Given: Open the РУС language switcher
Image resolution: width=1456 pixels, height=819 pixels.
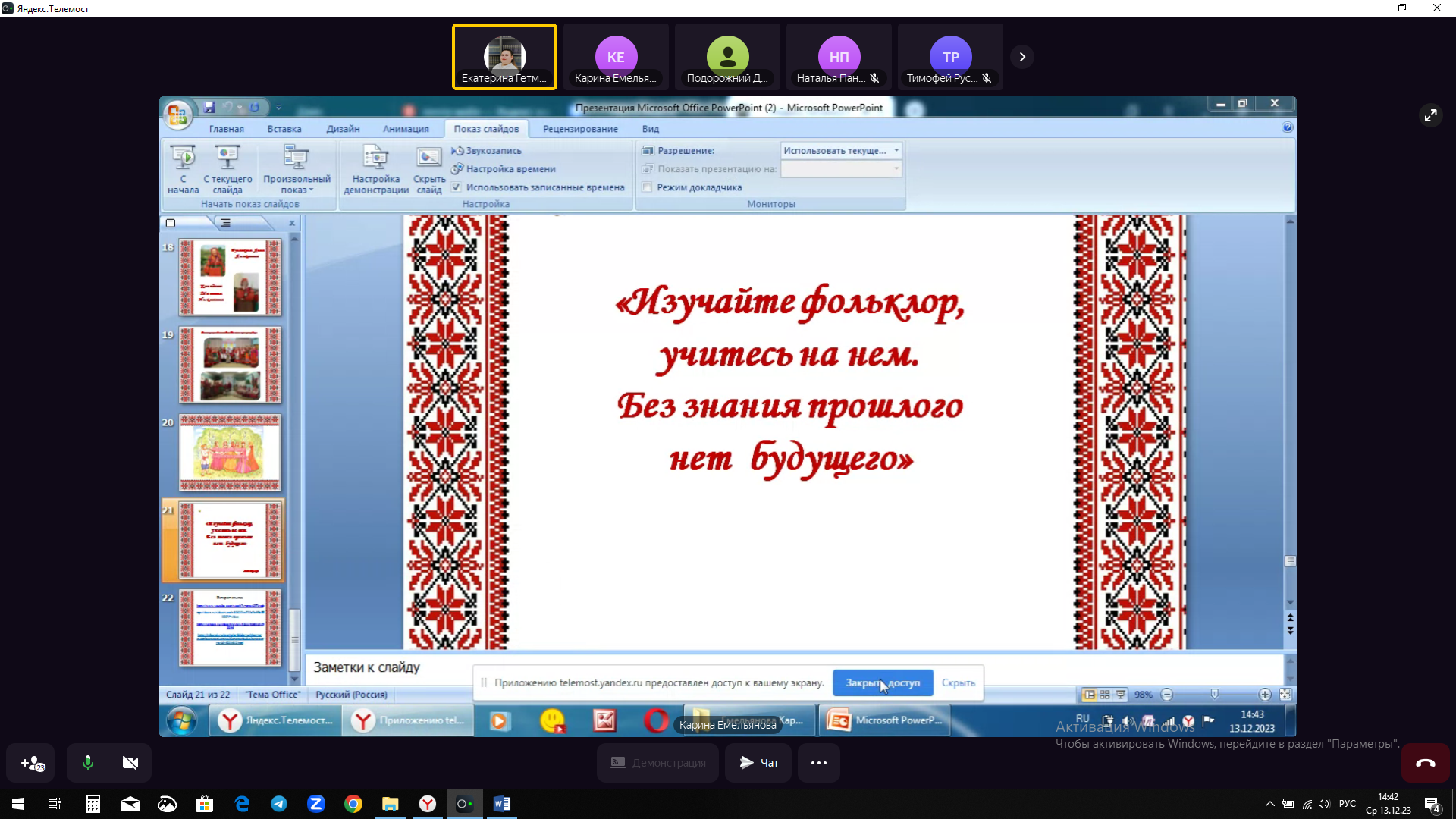Looking at the screenshot, I should click(1348, 804).
